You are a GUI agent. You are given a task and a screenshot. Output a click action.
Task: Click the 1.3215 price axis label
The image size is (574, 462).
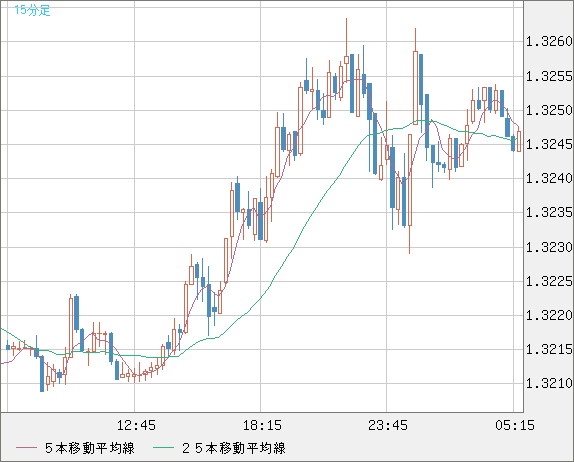pos(549,349)
